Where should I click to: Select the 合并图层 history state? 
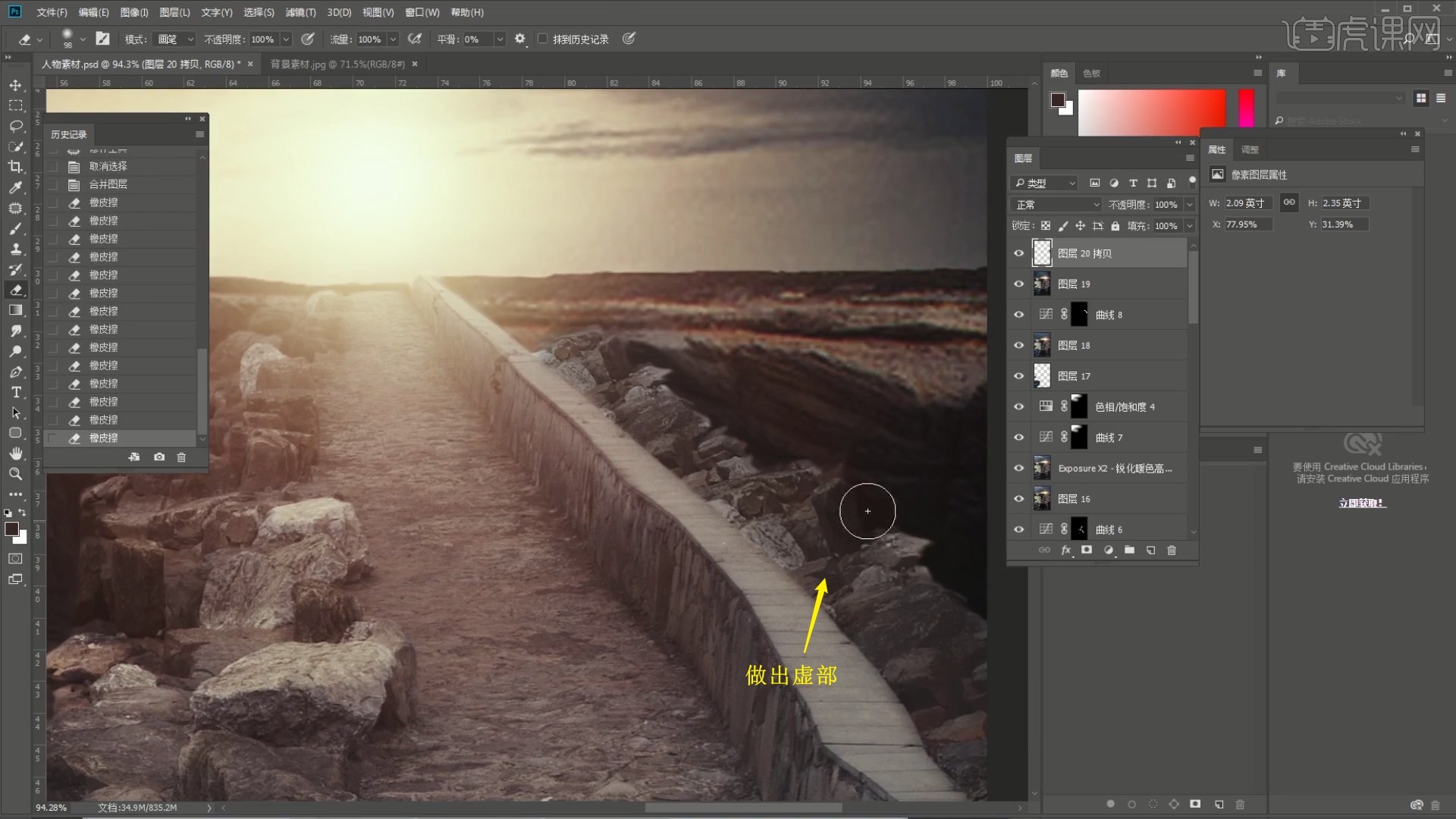(x=108, y=184)
